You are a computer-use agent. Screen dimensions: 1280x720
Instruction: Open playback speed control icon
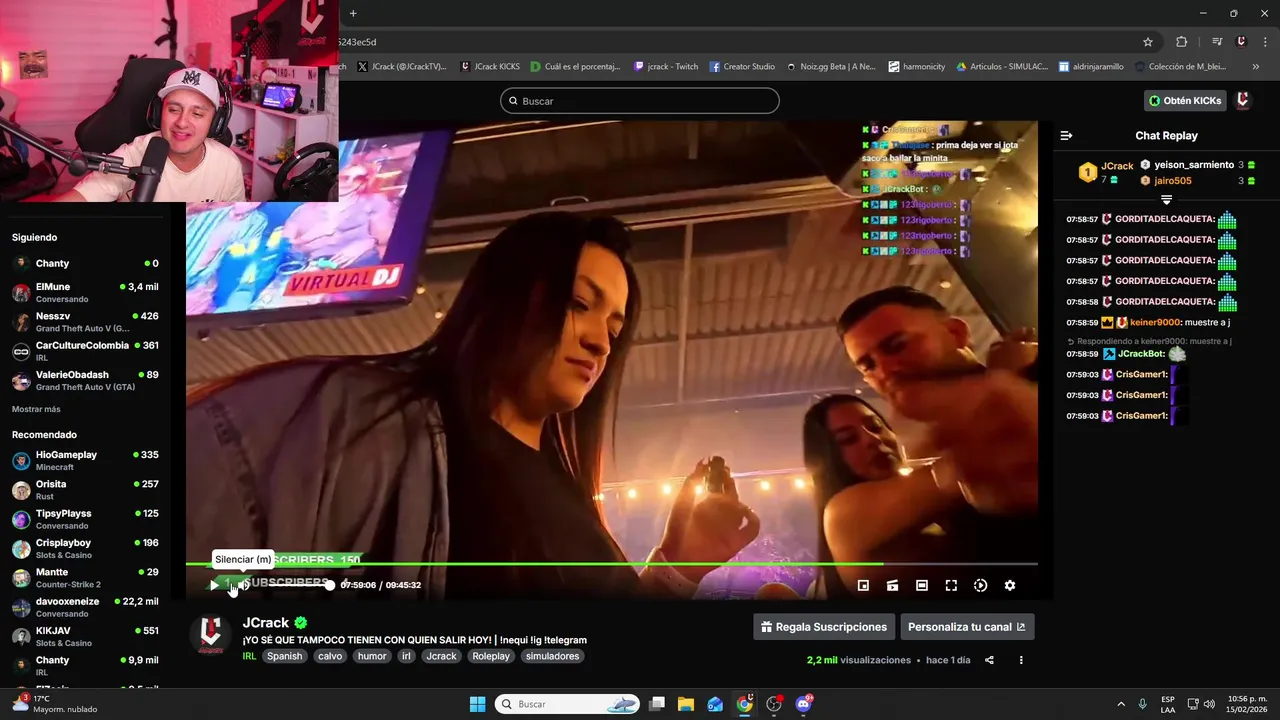click(980, 585)
